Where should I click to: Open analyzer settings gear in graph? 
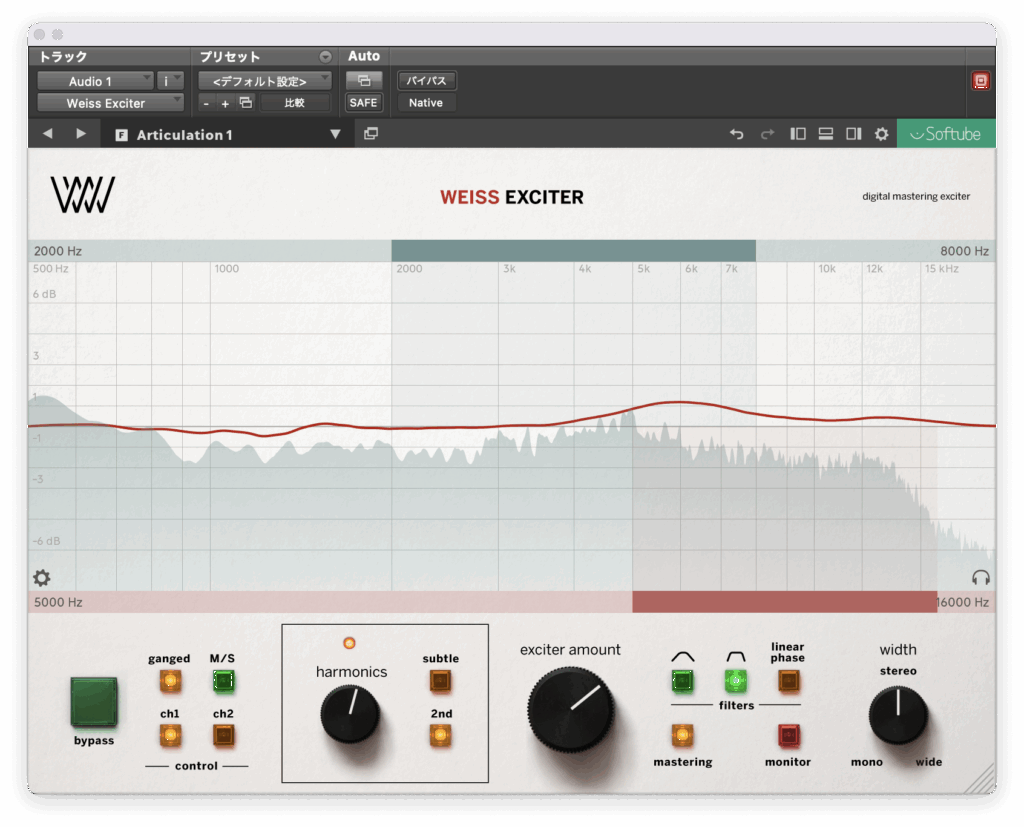tap(42, 577)
